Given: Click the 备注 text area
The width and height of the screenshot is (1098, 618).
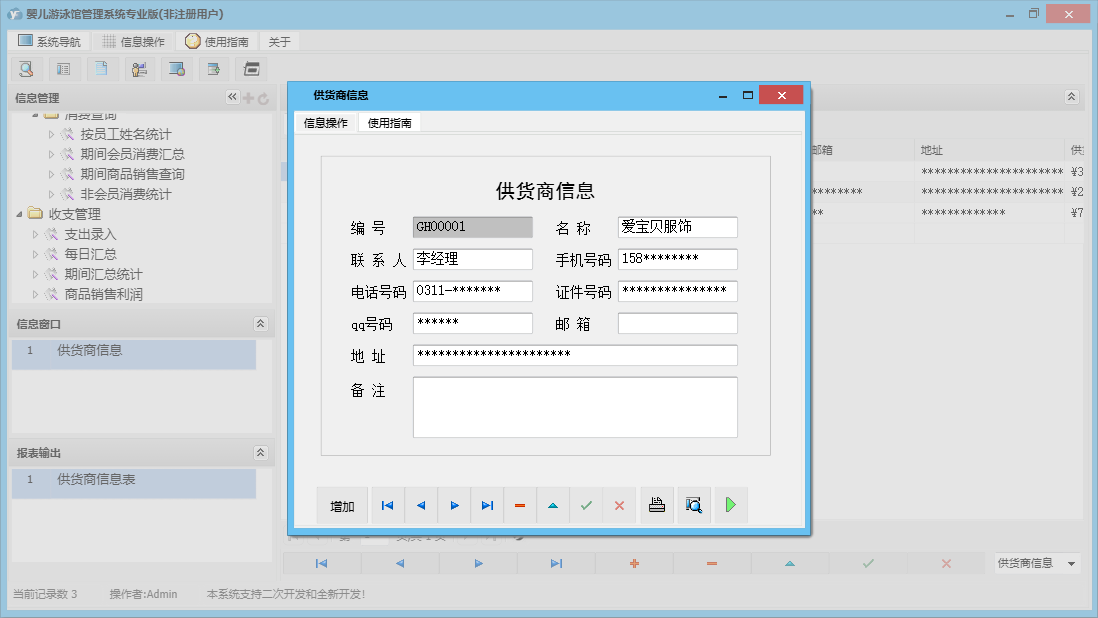Looking at the screenshot, I should coord(575,407).
